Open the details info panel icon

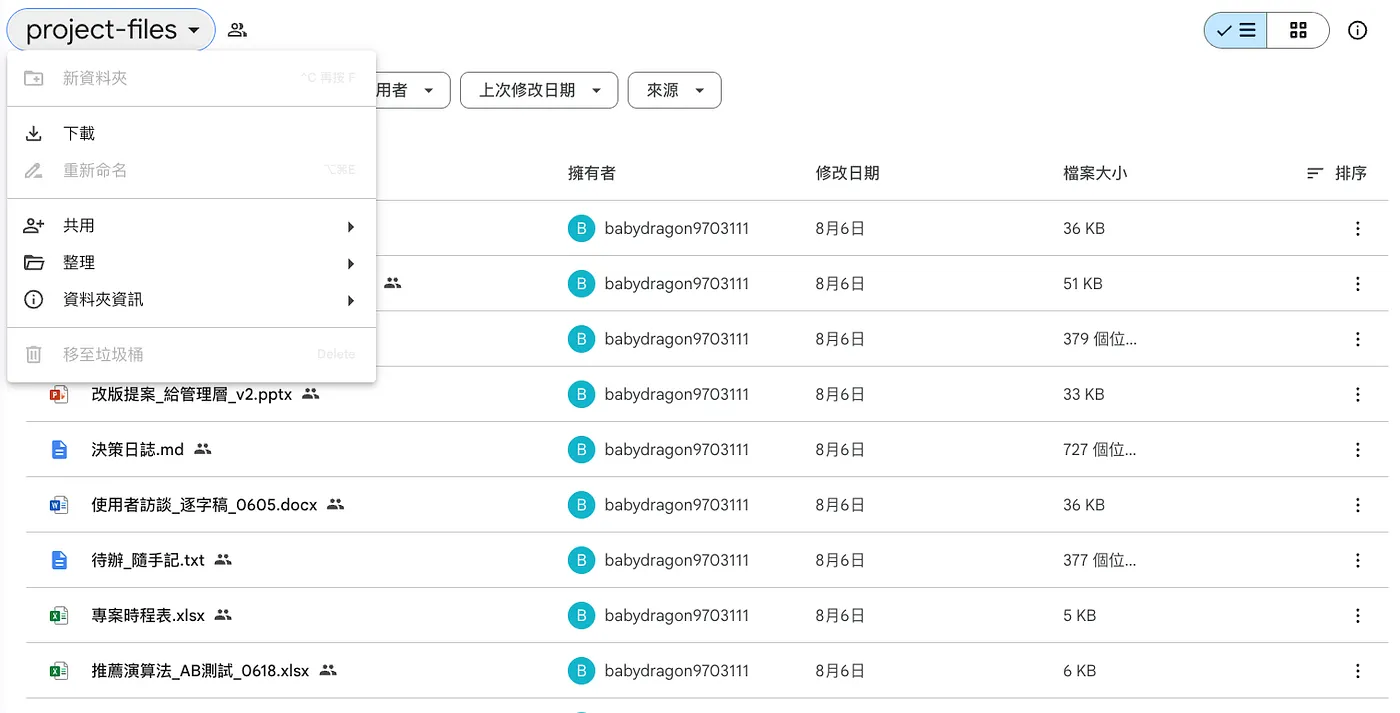[1357, 30]
